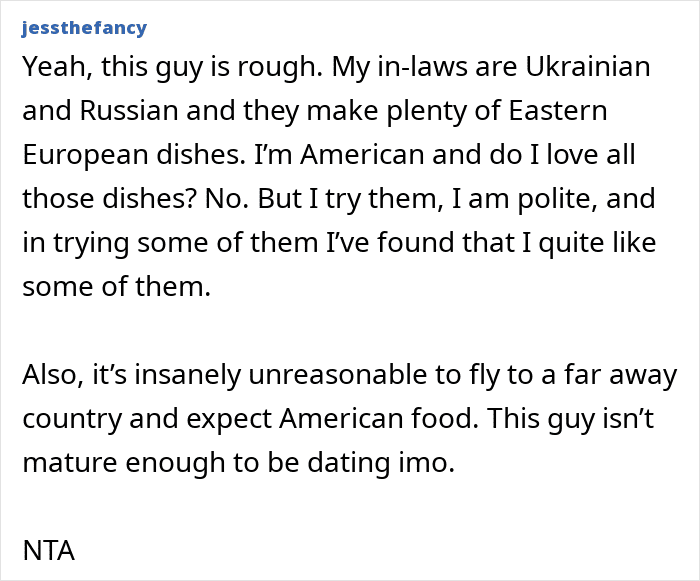This screenshot has height=581, width=700.
Task: Open the jessthefancy user profile link
Action: tap(83, 28)
